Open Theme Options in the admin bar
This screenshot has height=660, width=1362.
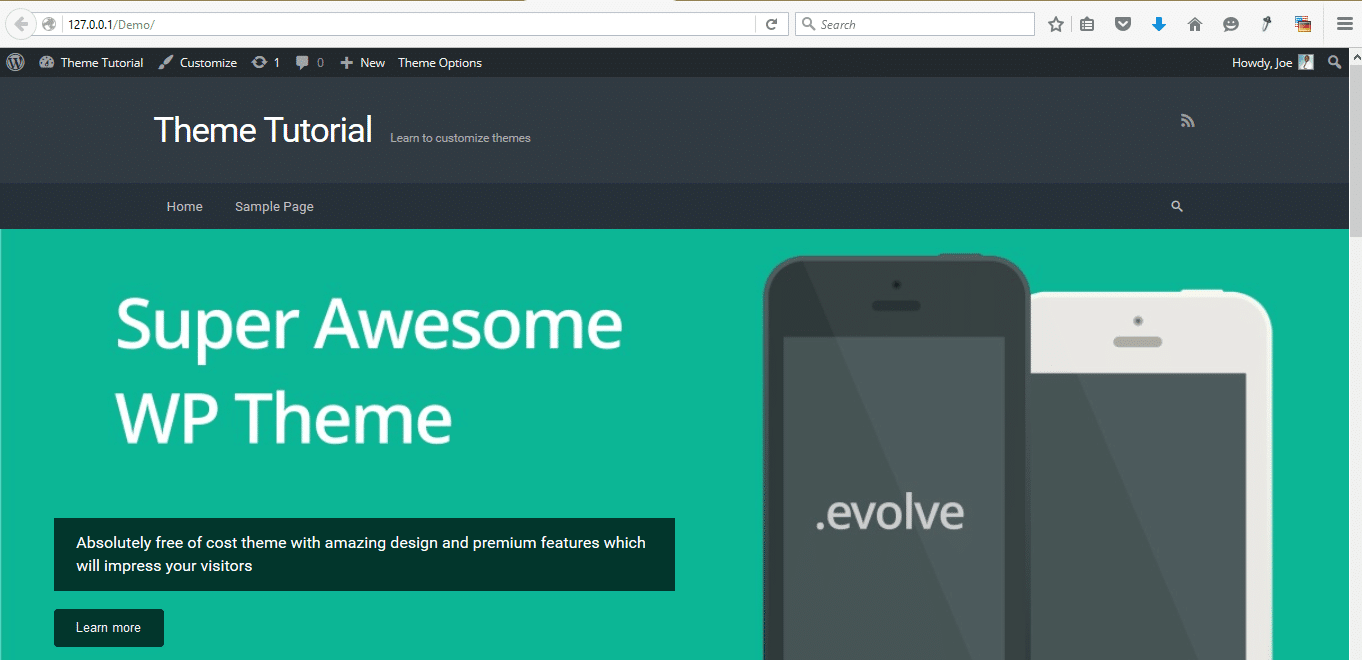pyautogui.click(x=440, y=62)
